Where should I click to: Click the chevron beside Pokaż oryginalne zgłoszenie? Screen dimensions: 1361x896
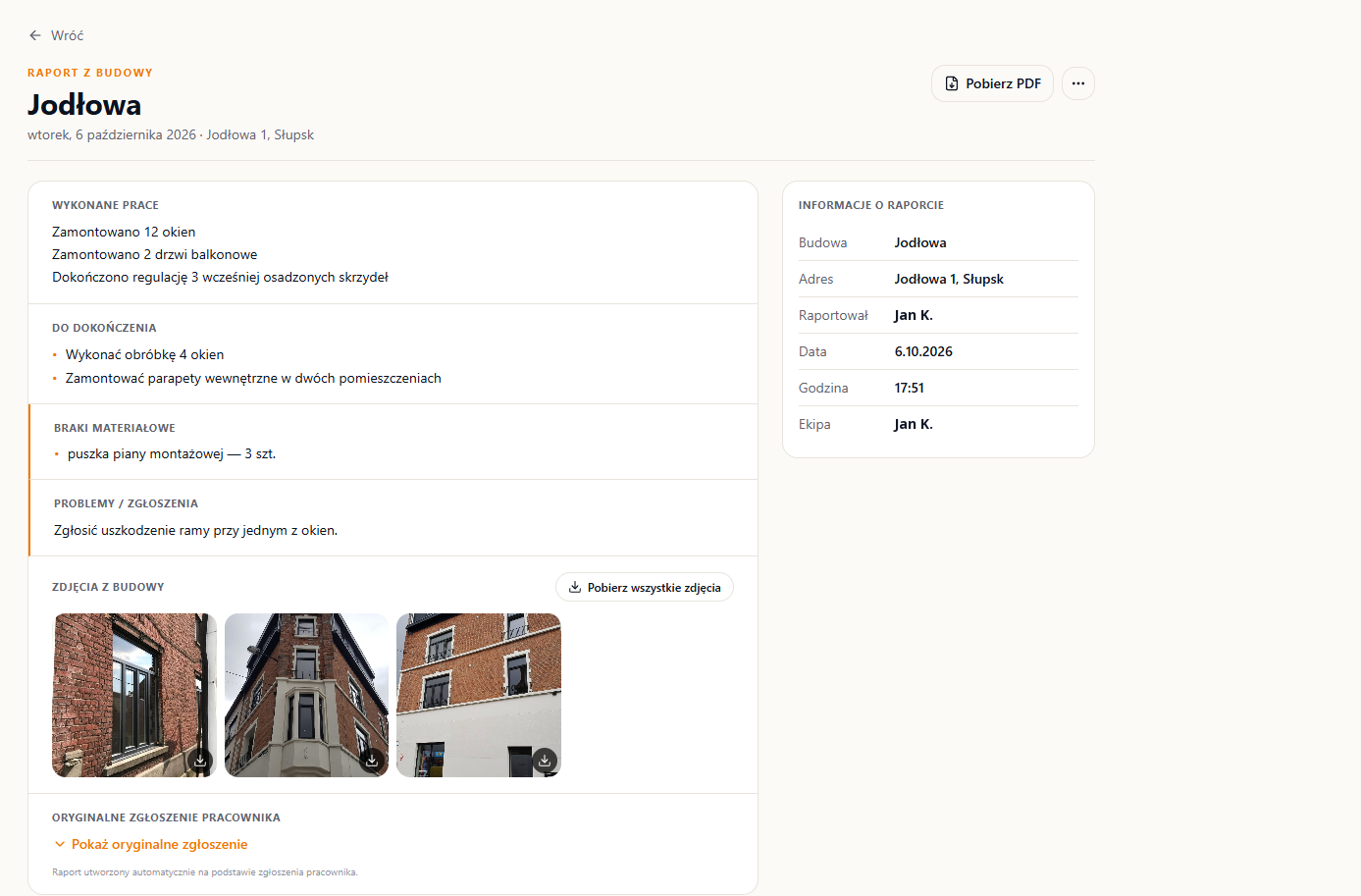click(x=60, y=844)
